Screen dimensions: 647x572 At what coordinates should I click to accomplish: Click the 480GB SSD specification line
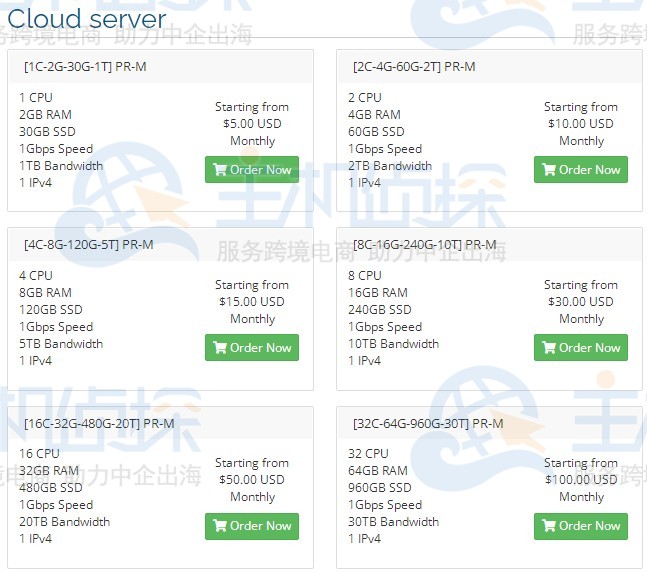click(51, 488)
